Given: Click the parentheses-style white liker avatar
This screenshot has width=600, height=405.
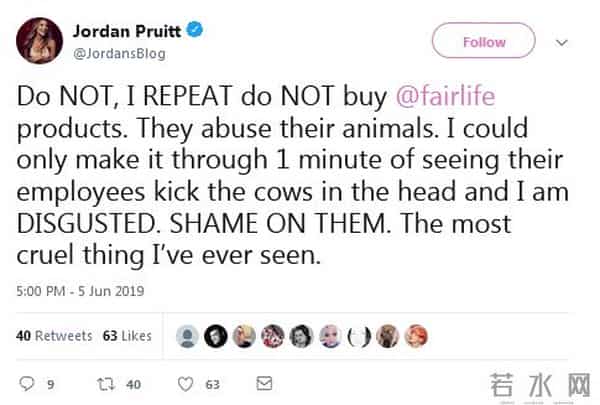Looking at the screenshot, I should click(x=360, y=336).
